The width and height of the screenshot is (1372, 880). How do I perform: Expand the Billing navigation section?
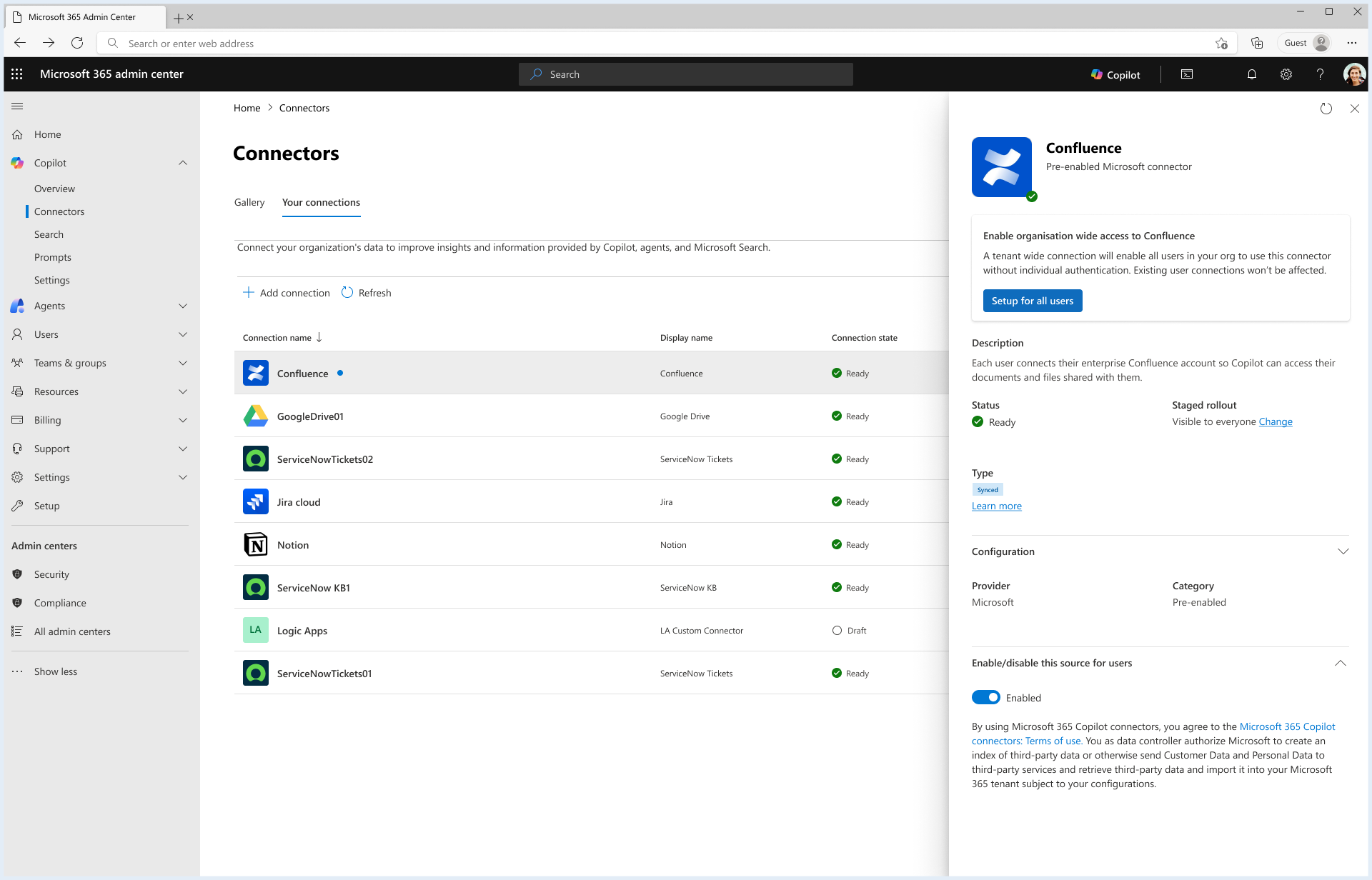pyautogui.click(x=183, y=420)
